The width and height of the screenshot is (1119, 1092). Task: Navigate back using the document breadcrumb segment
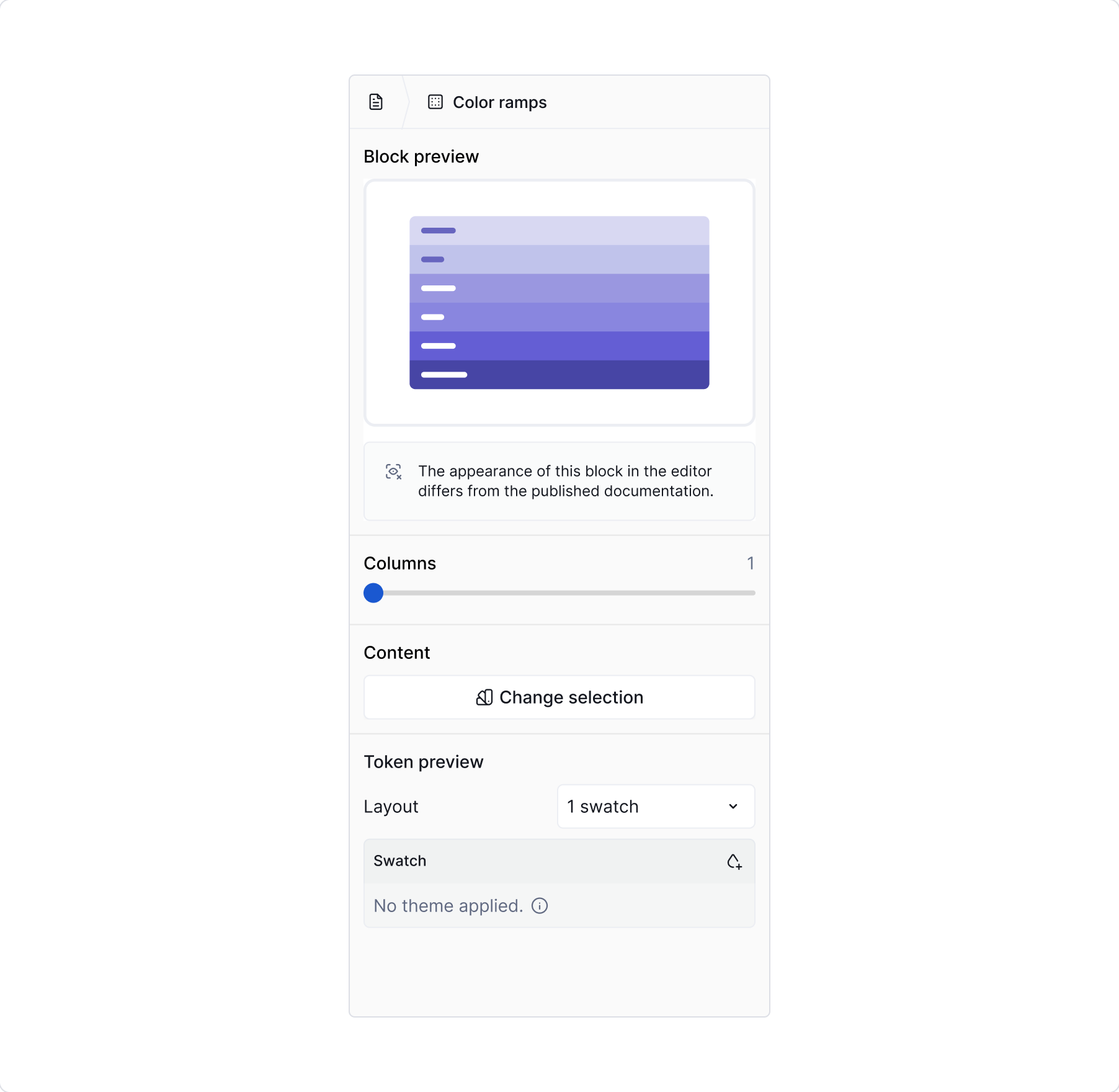[375, 101]
